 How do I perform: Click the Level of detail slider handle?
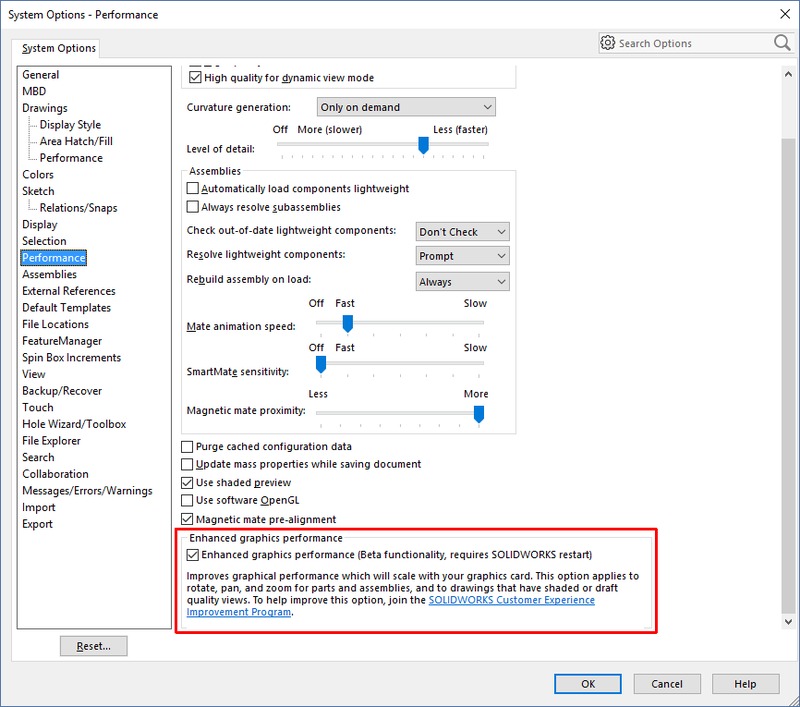pos(423,146)
